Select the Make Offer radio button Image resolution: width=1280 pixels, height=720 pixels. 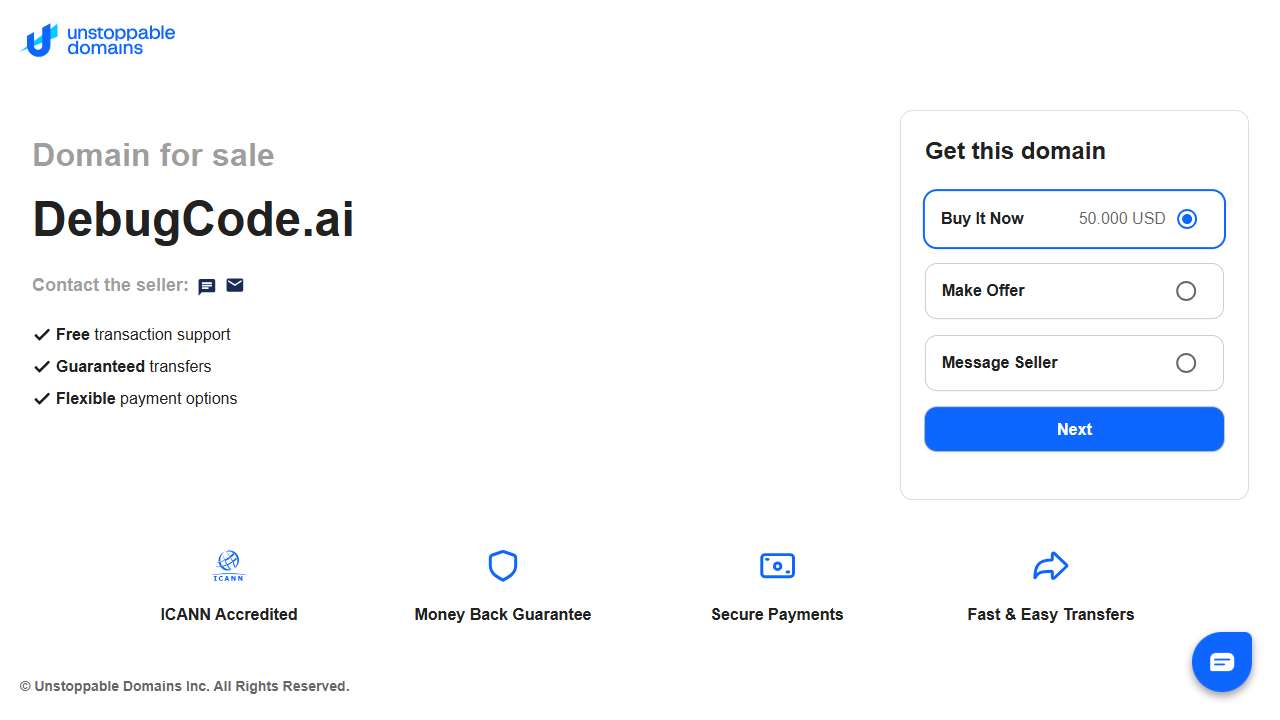1186,291
